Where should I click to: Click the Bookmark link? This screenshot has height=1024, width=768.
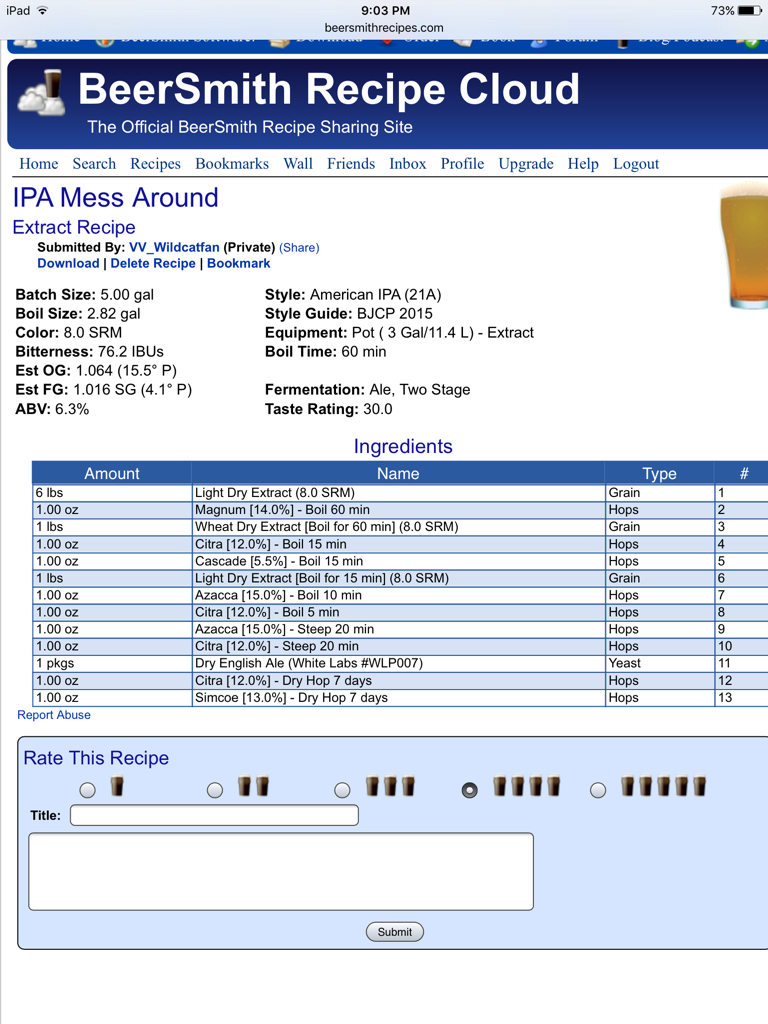[238, 263]
